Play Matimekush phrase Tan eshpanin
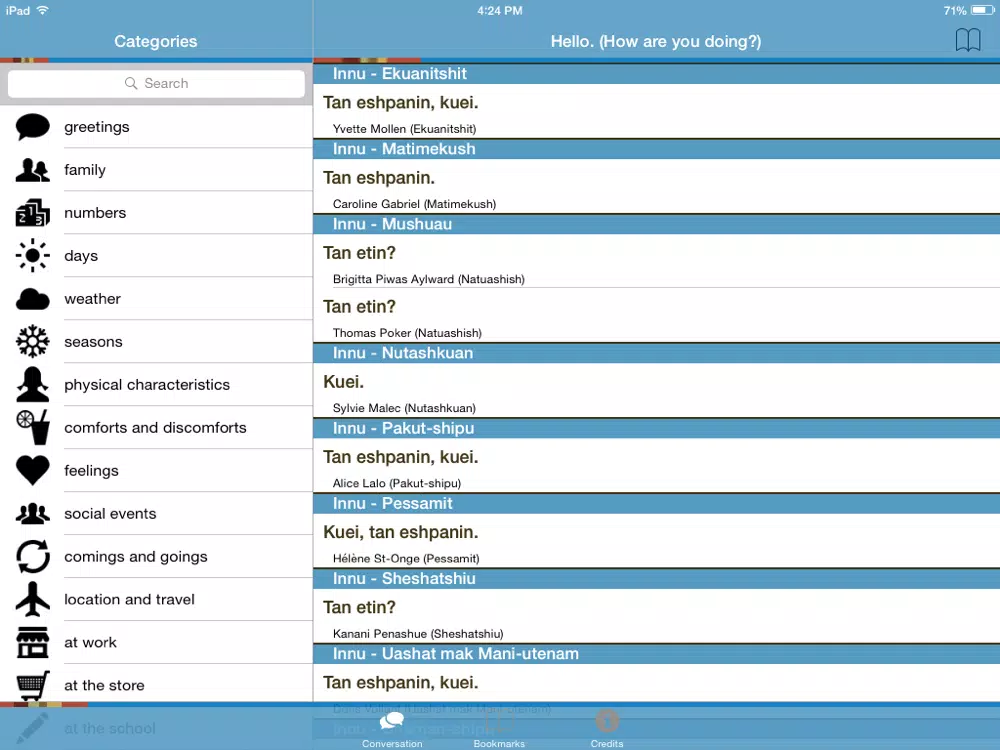1000x750 pixels. [656, 186]
